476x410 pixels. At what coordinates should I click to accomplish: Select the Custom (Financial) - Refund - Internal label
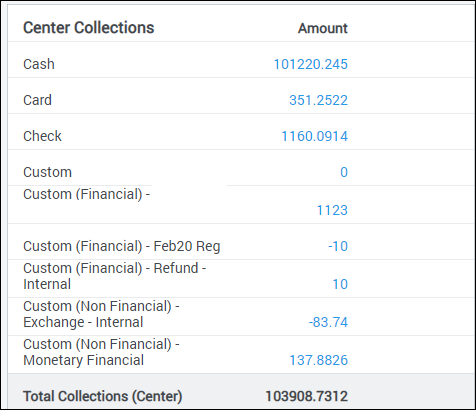pyautogui.click(x=115, y=276)
